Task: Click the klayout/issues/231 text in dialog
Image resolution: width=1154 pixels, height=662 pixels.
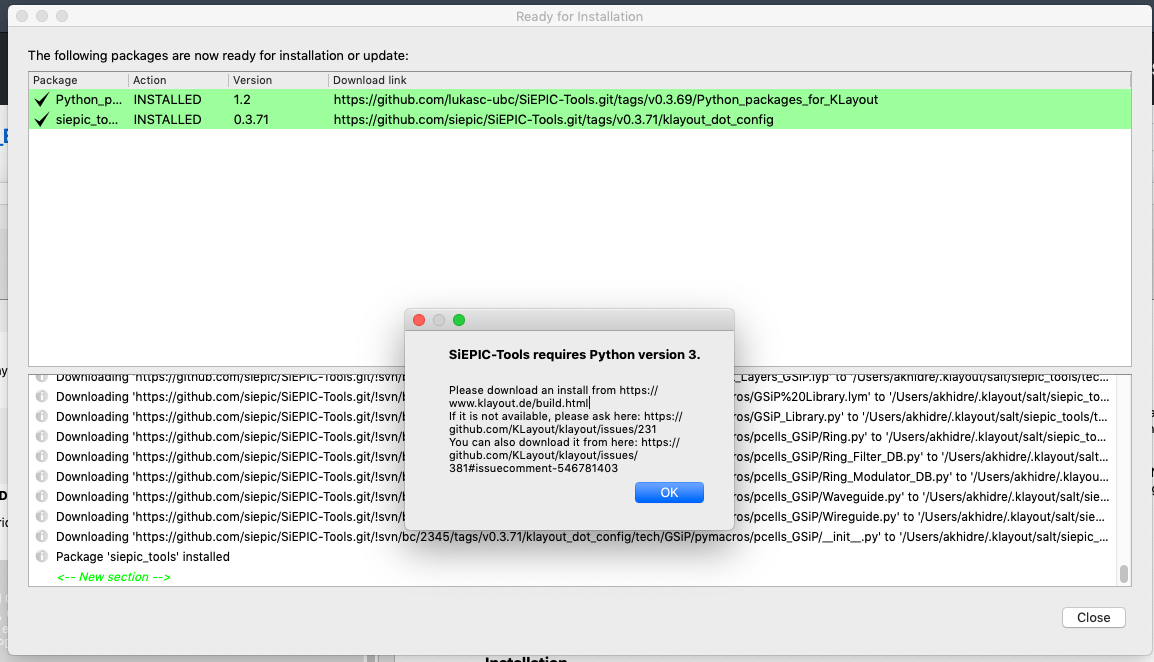Action: click(553, 429)
